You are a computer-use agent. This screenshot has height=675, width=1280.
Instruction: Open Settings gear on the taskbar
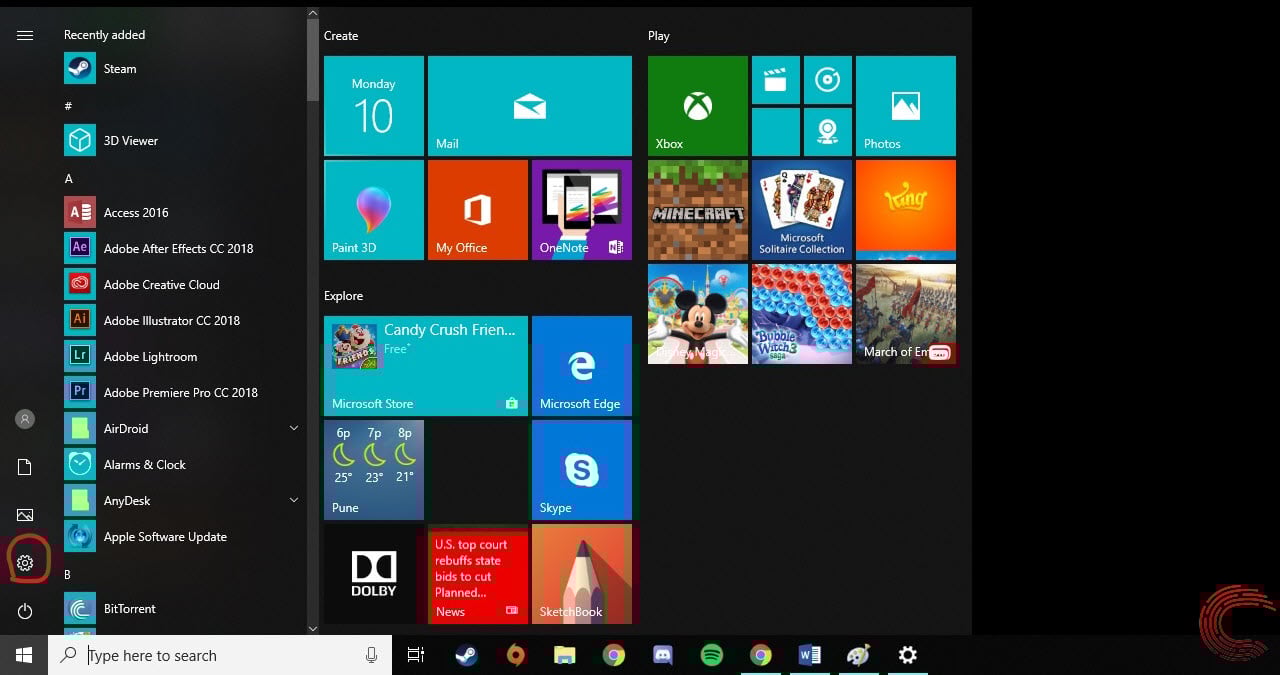tap(908, 655)
